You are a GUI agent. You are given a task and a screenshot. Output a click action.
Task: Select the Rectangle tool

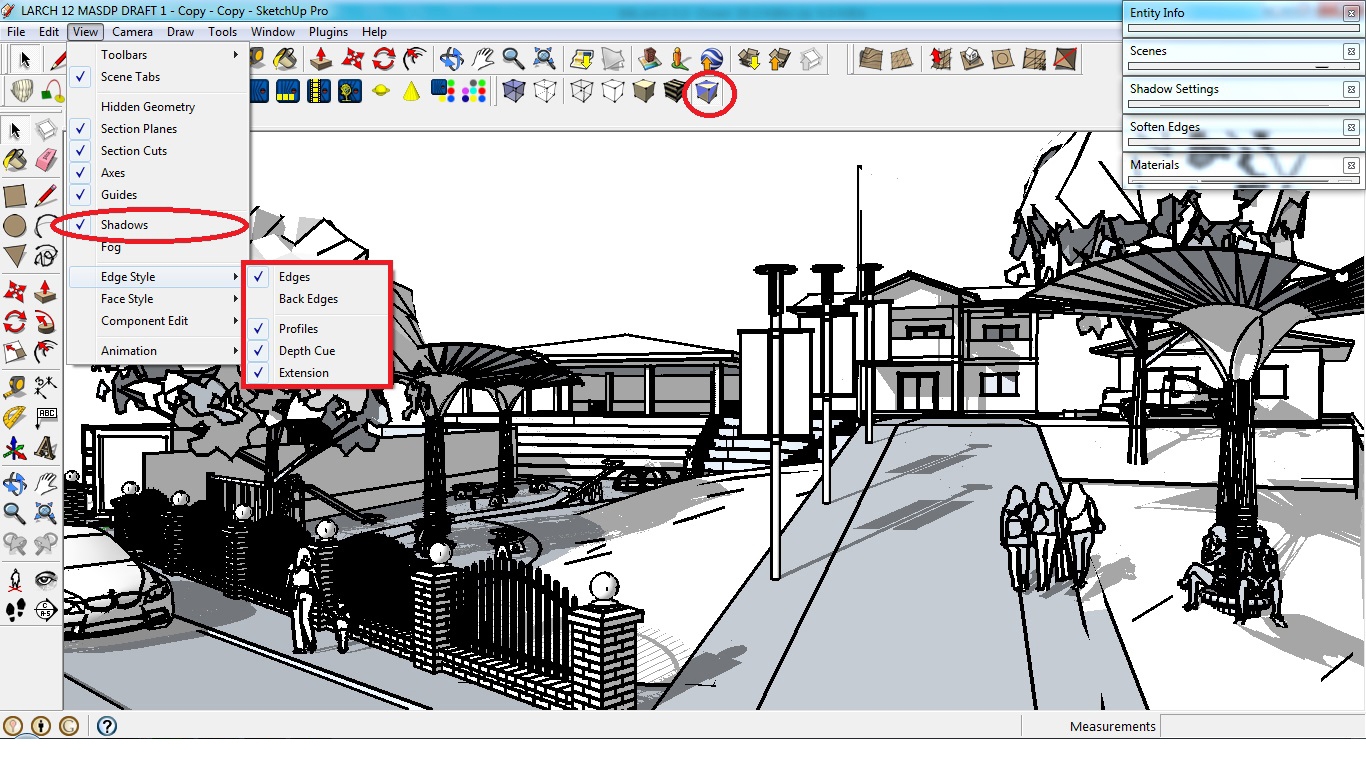pos(15,196)
